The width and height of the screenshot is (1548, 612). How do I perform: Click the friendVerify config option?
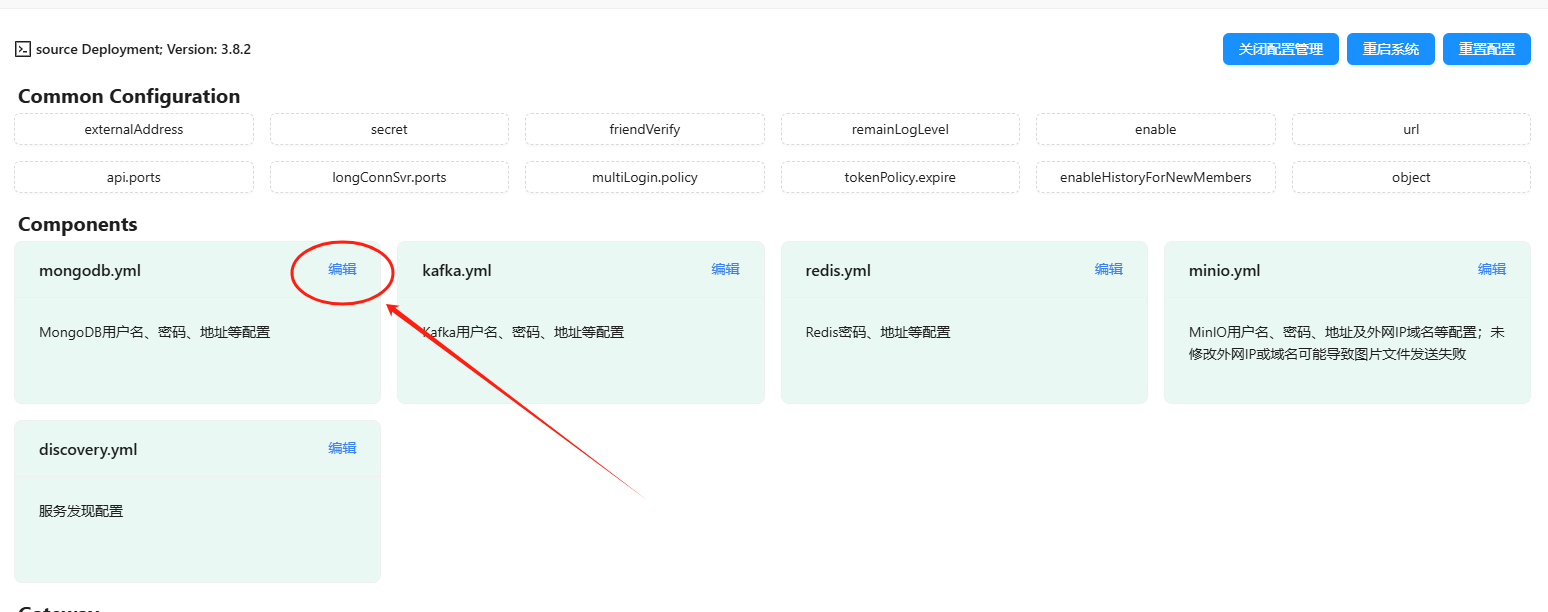(x=645, y=129)
